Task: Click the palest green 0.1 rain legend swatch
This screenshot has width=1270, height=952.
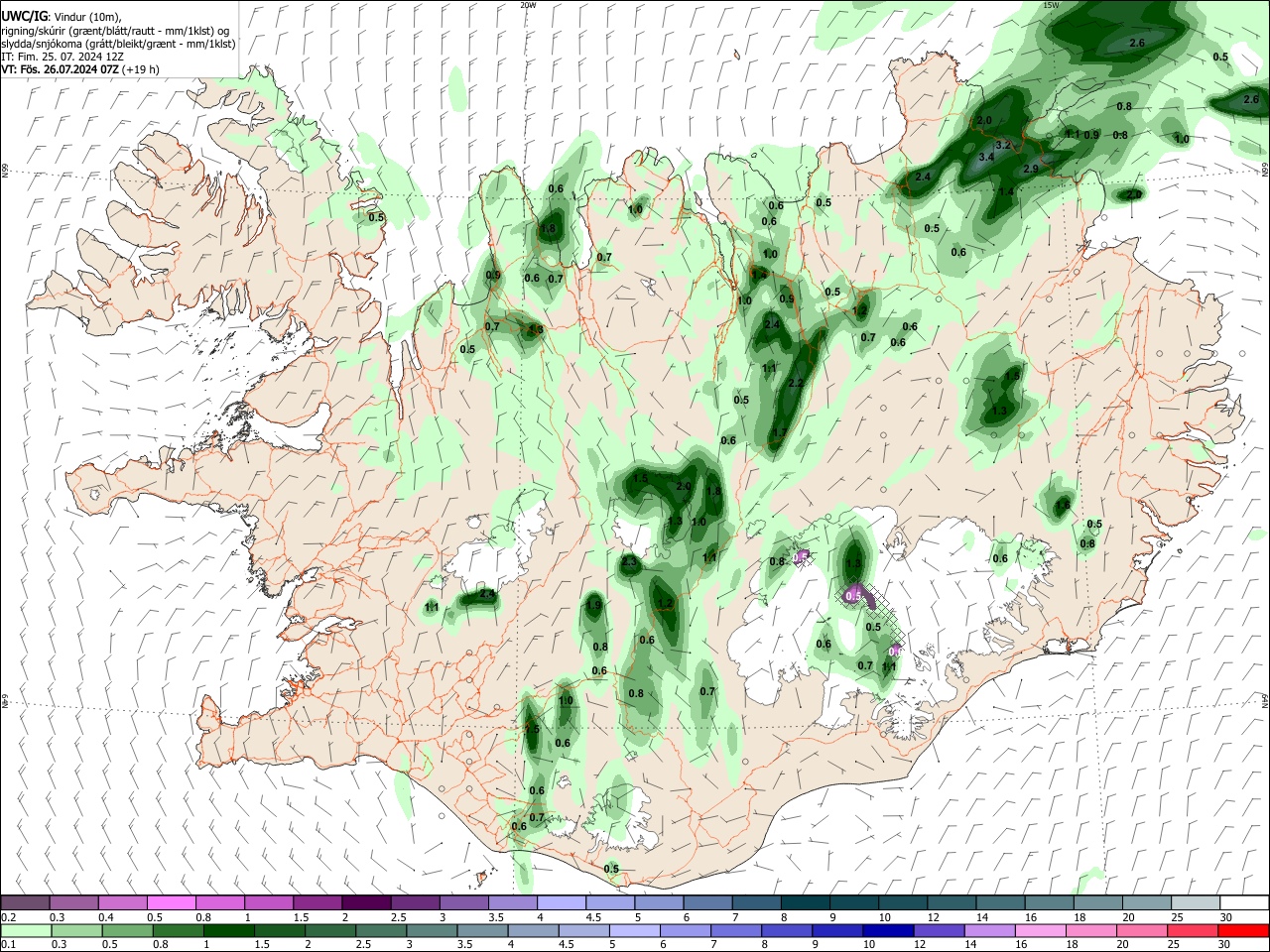Action: tap(25, 930)
